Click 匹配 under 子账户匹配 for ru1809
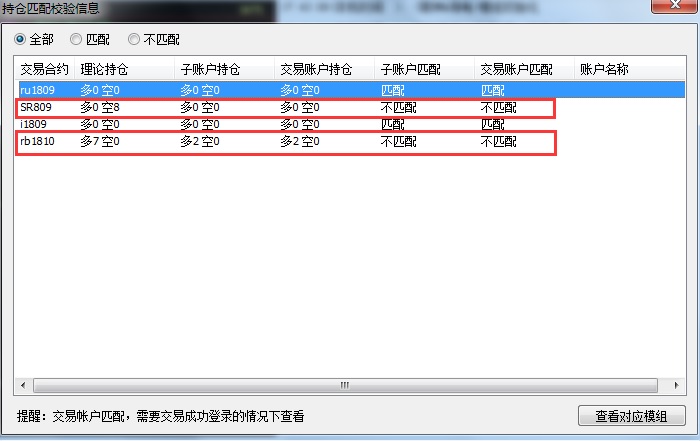This screenshot has height=441, width=700. tap(392, 90)
